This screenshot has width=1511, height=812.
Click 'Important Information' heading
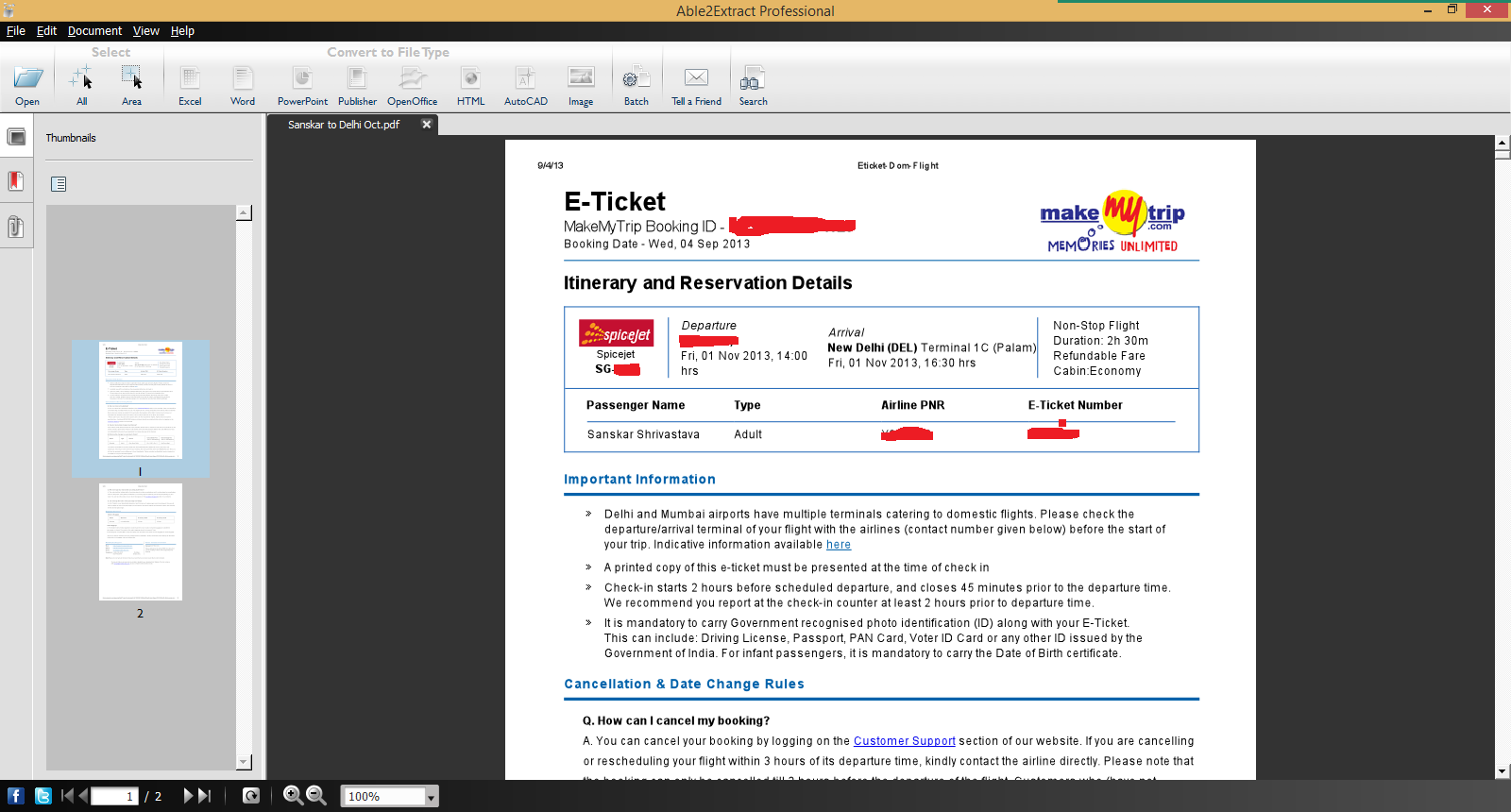[639, 480]
